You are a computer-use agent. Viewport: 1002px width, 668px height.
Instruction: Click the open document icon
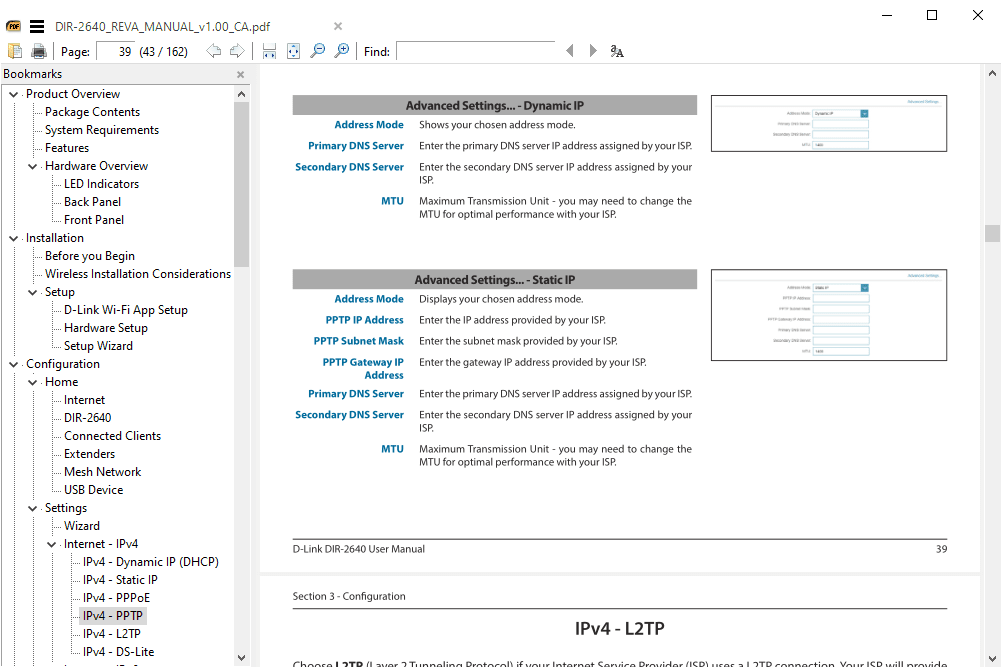[x=15, y=51]
